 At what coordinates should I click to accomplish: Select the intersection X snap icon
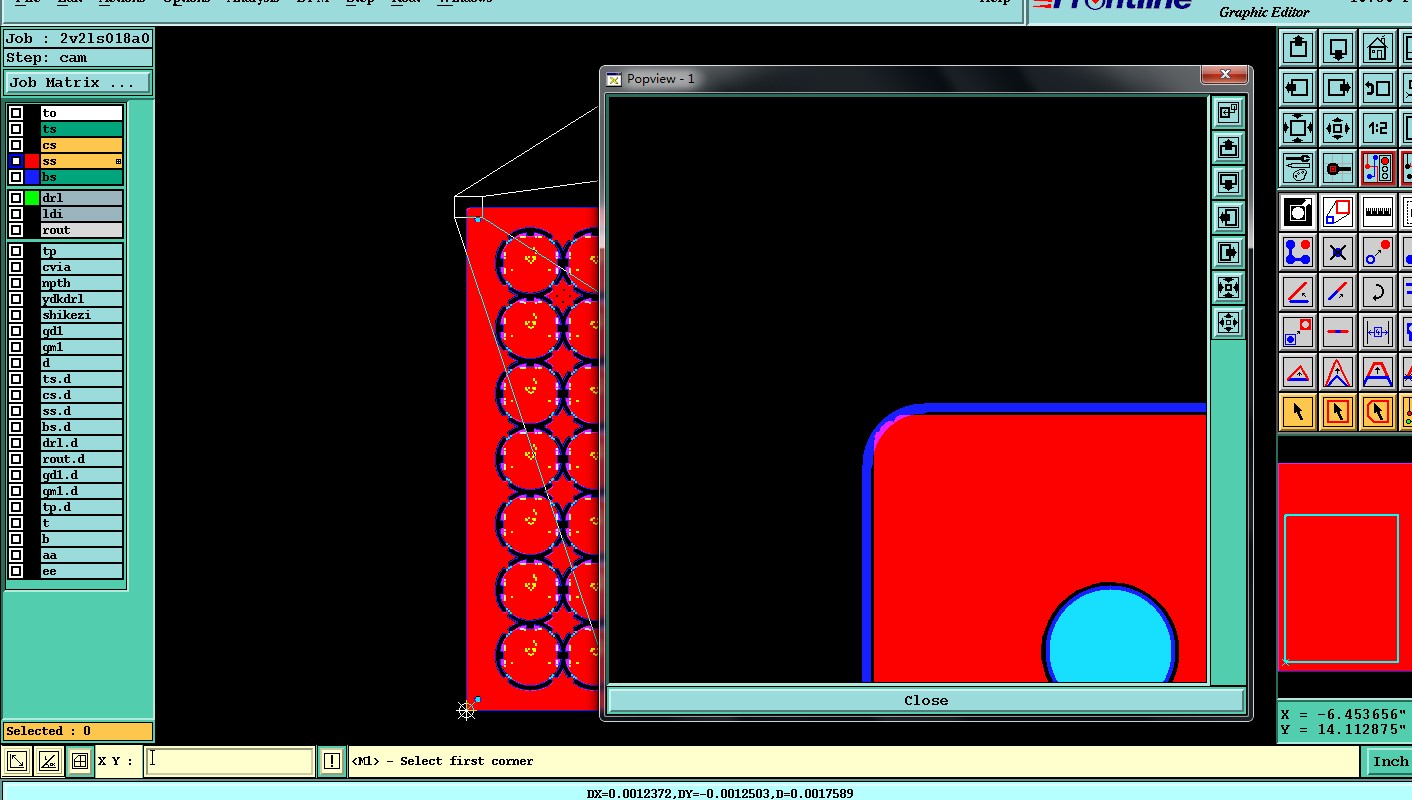point(1338,252)
